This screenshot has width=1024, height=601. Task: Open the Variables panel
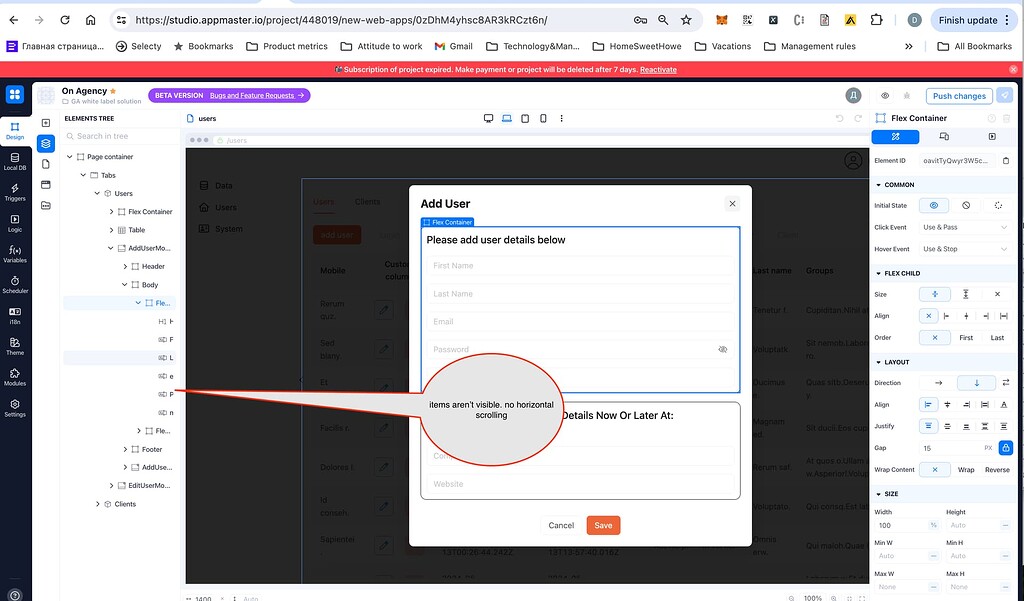(x=16, y=253)
